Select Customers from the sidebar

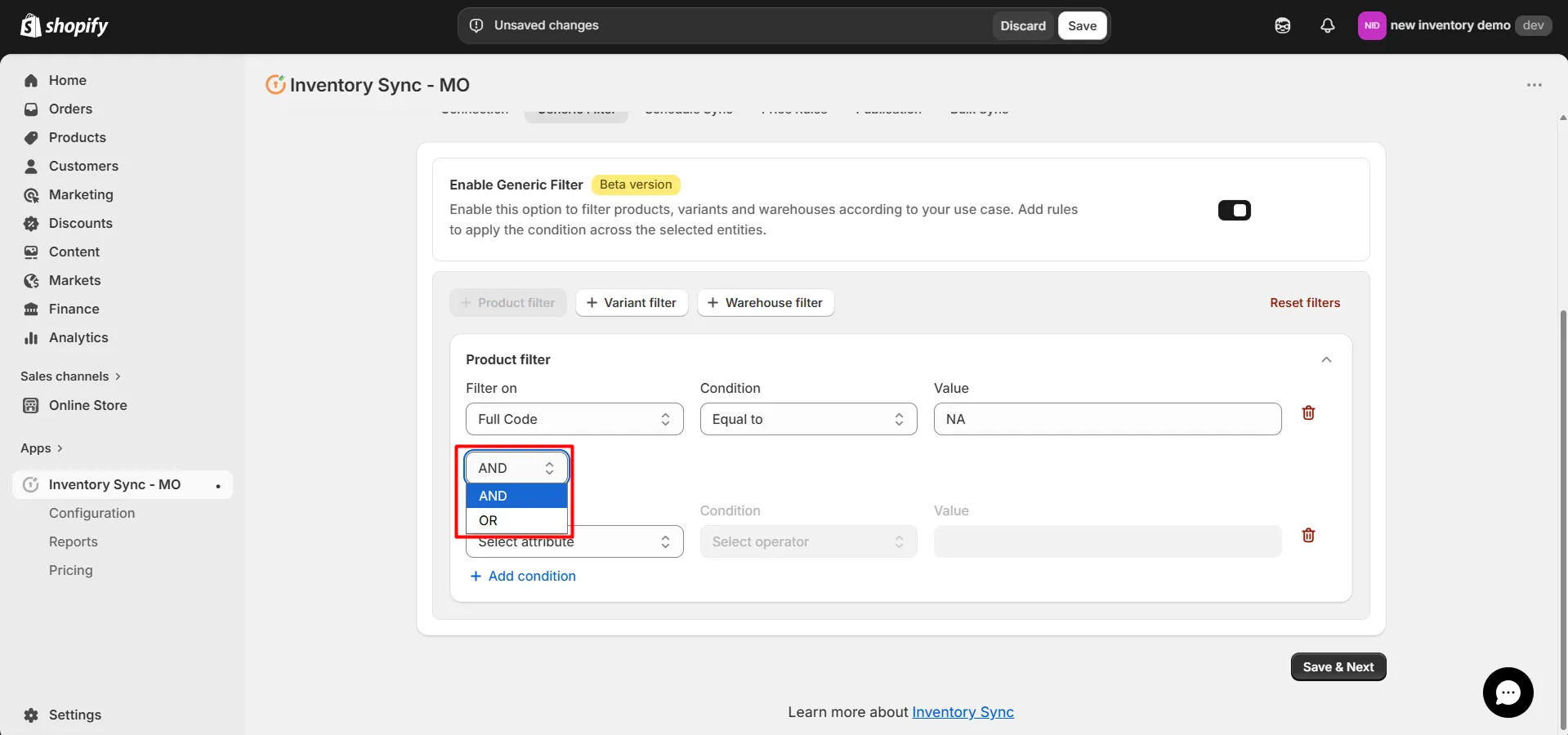(84, 166)
